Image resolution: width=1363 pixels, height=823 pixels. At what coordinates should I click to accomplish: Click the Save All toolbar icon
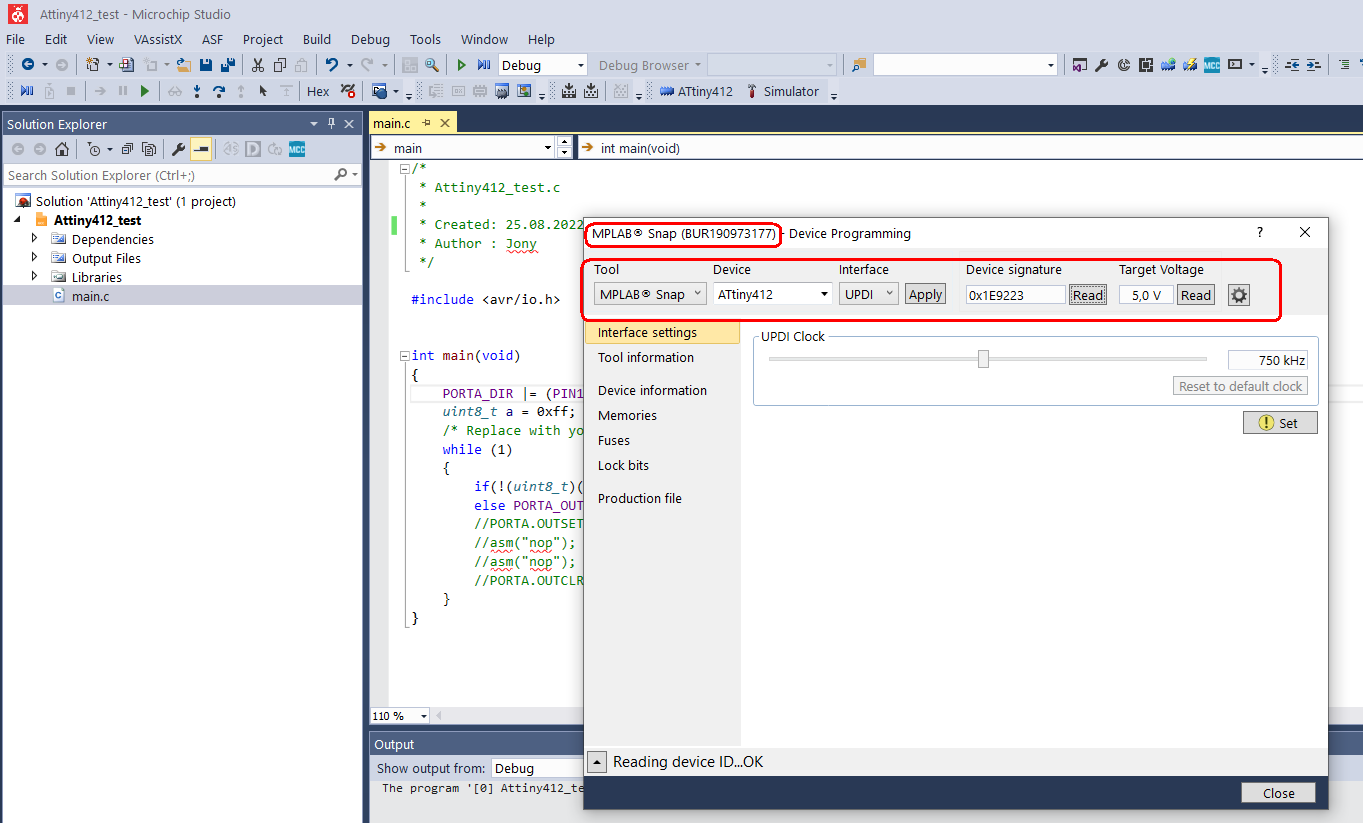pos(227,65)
